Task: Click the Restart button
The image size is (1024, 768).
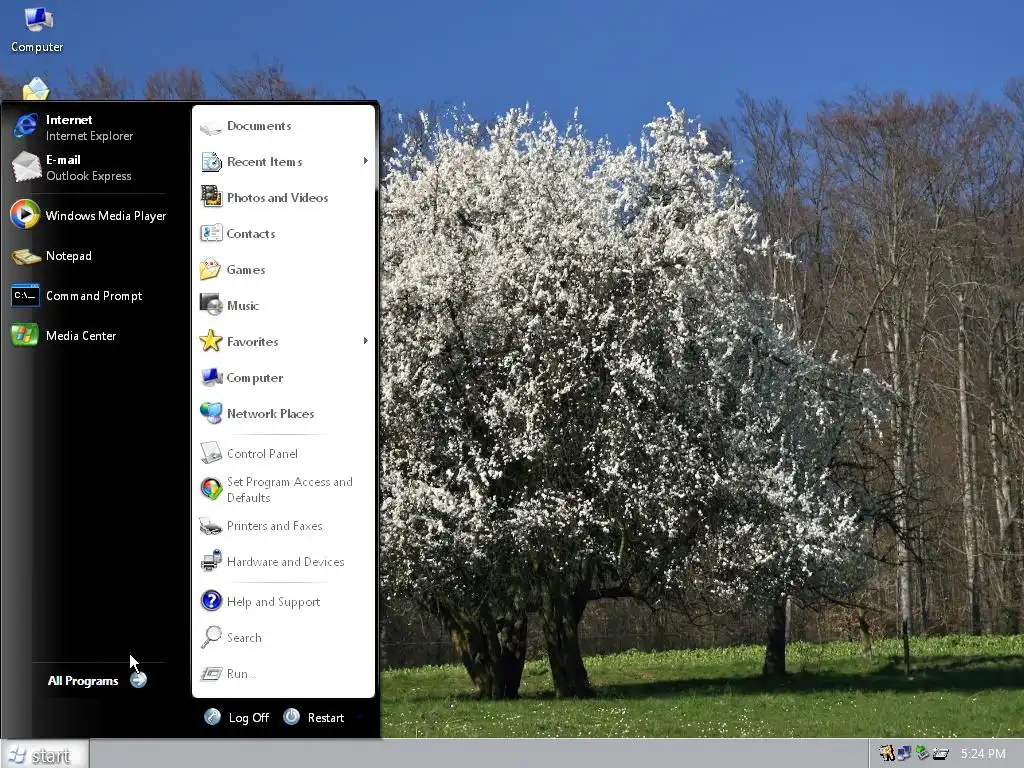Action: pyautogui.click(x=314, y=717)
